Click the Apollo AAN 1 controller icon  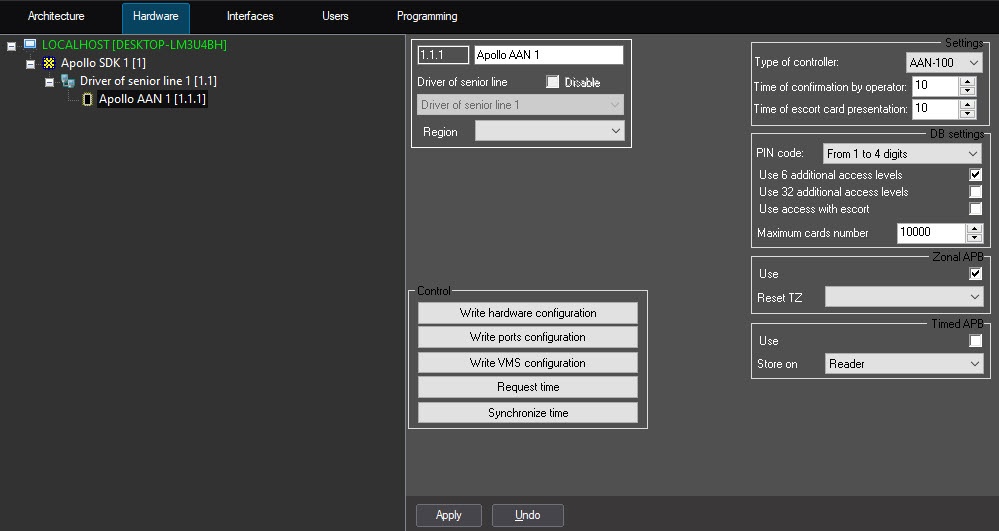(x=87, y=99)
